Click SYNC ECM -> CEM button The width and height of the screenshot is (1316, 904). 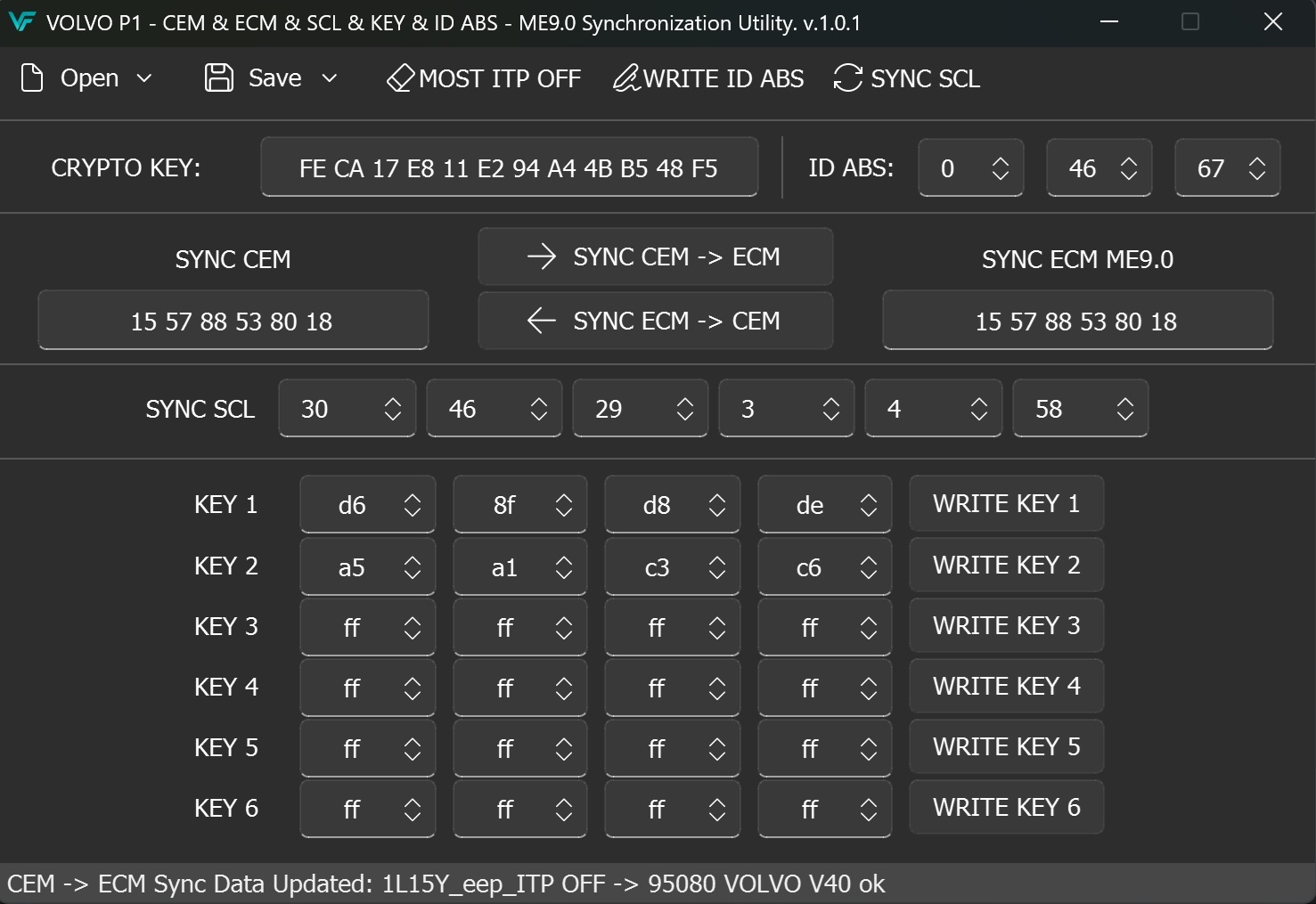[656, 321]
